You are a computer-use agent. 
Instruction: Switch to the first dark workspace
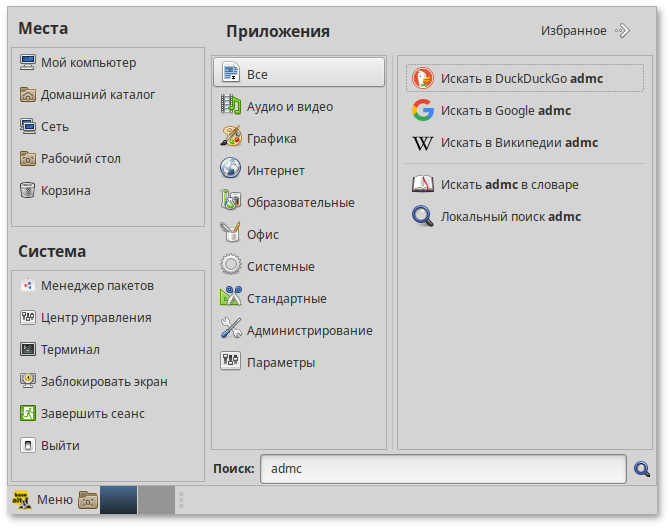(118, 499)
